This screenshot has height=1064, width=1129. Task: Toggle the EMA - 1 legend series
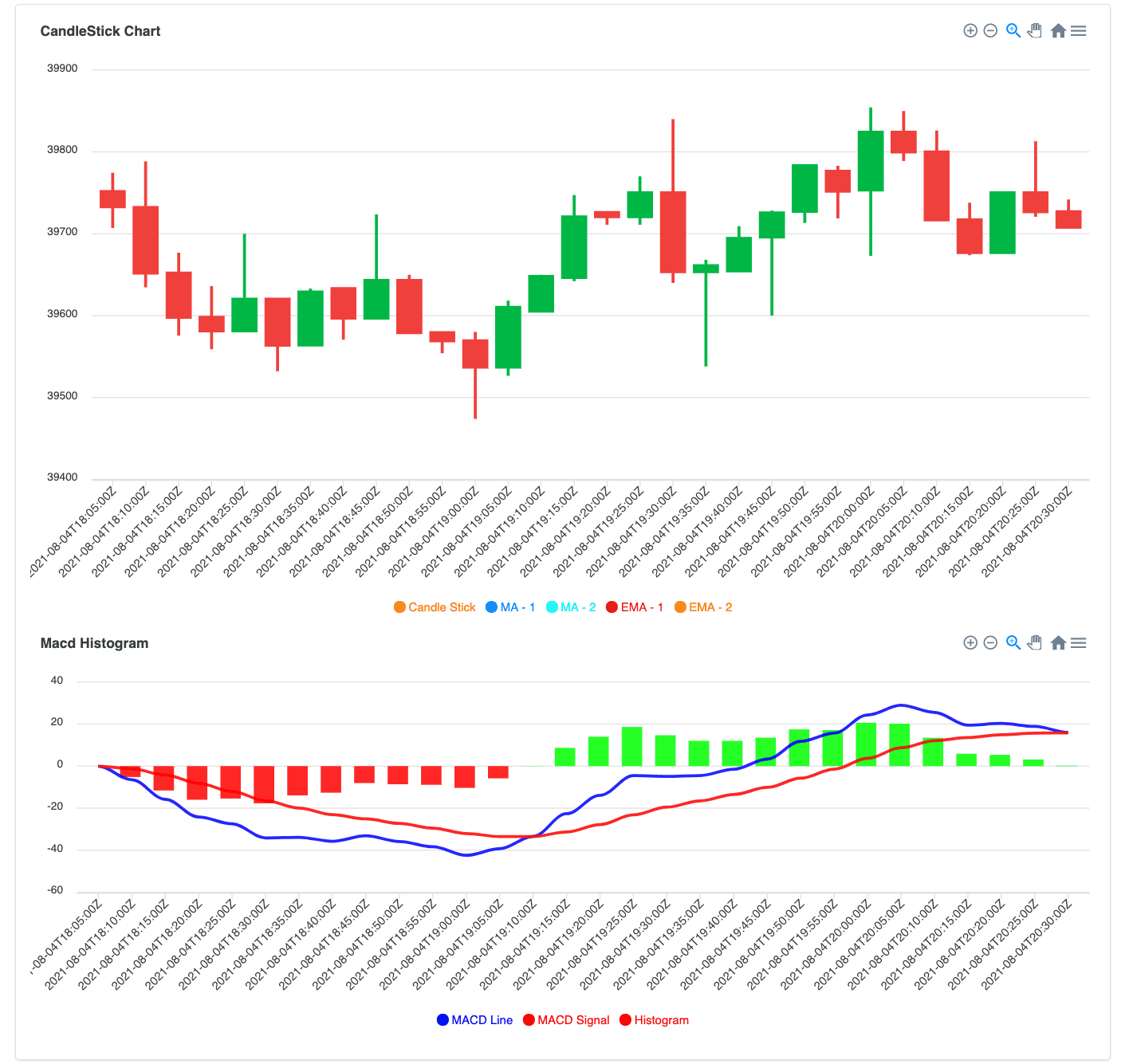point(635,607)
